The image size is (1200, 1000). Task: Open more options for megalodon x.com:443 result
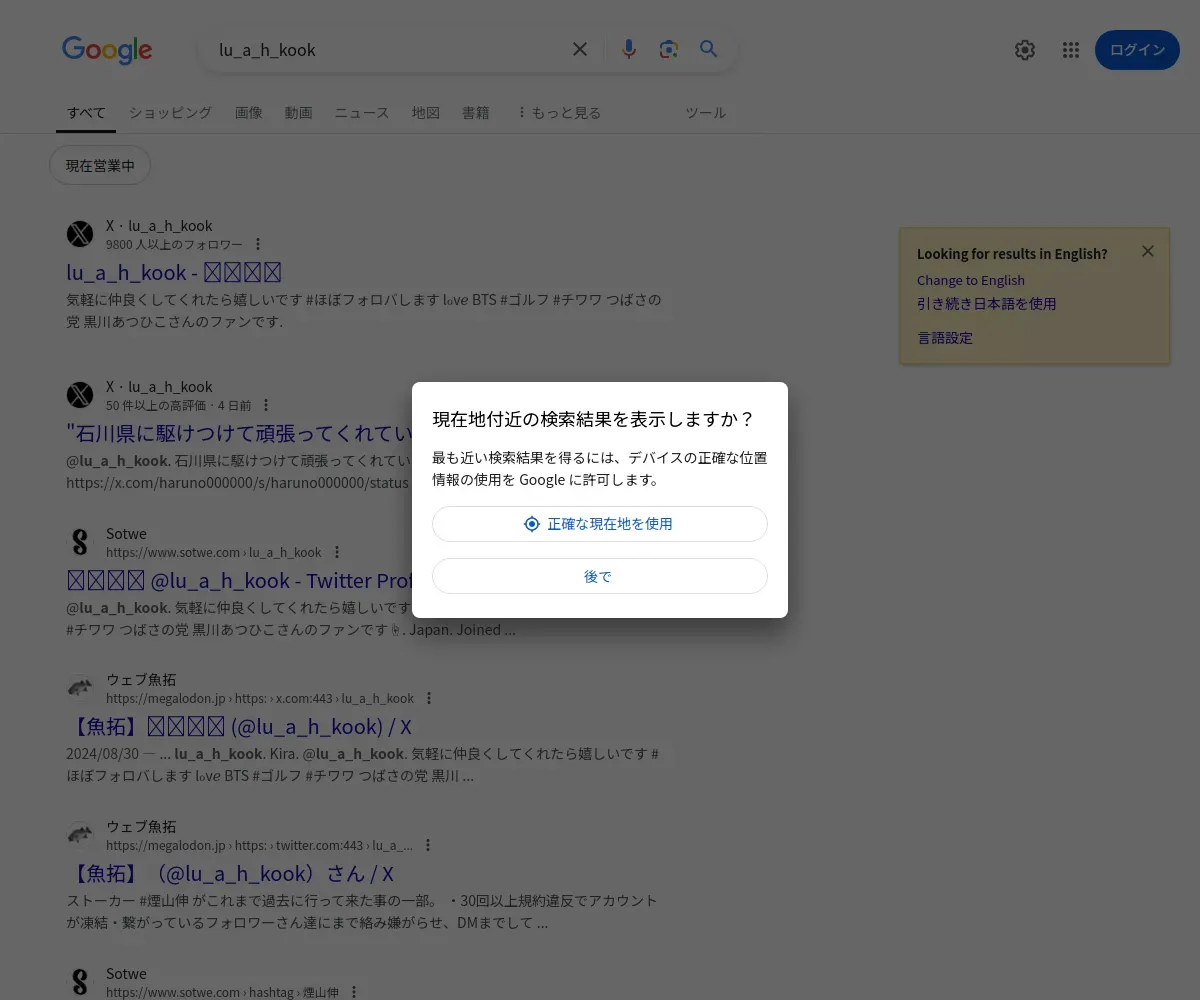(x=429, y=698)
